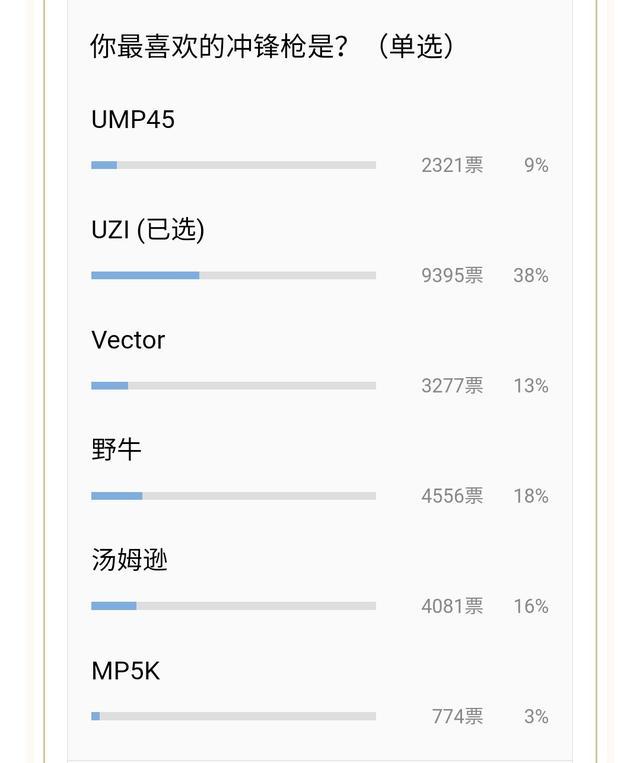640x763 pixels.
Task: Click the 9395票 vote count
Action: tap(453, 275)
